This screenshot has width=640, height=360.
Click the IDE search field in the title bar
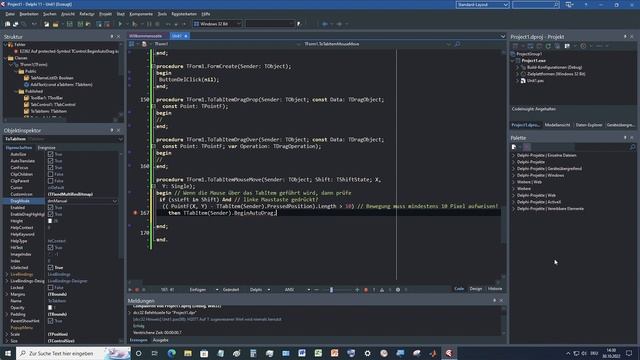click(x=536, y=4)
